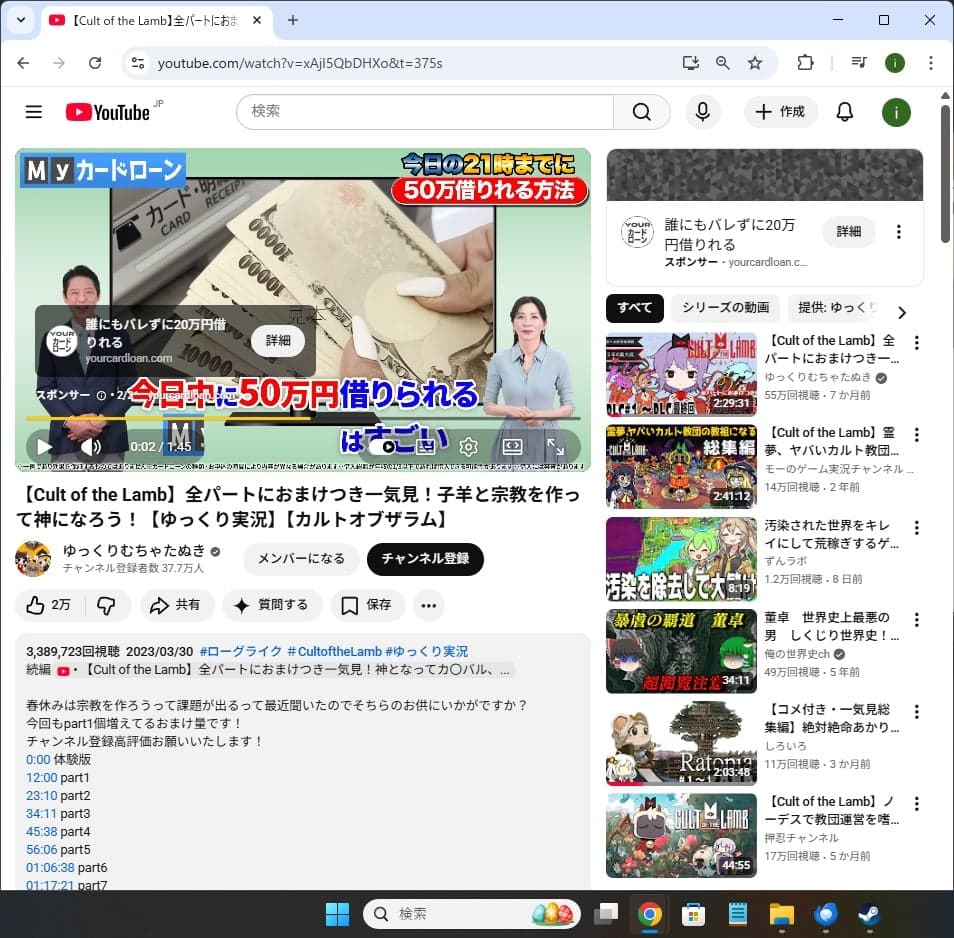Screen dimensions: 954x938
Task: Open the Ratopia 2:03:48 thumbnail
Action: coord(681,743)
